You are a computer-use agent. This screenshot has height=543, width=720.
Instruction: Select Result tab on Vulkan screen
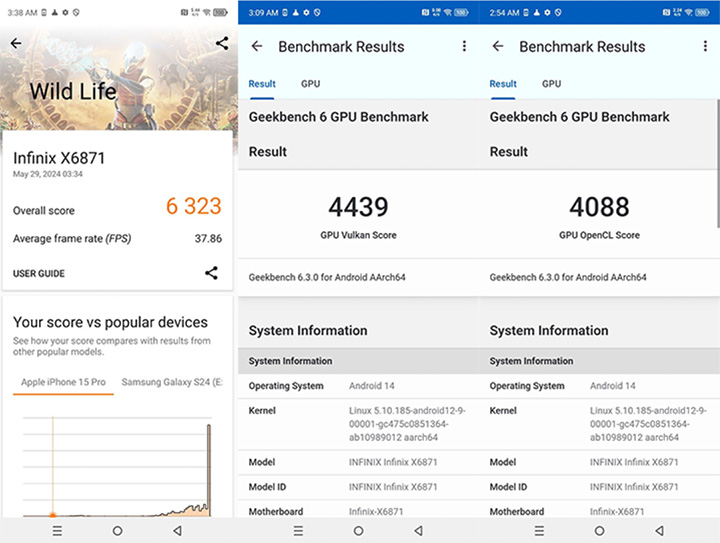point(262,84)
